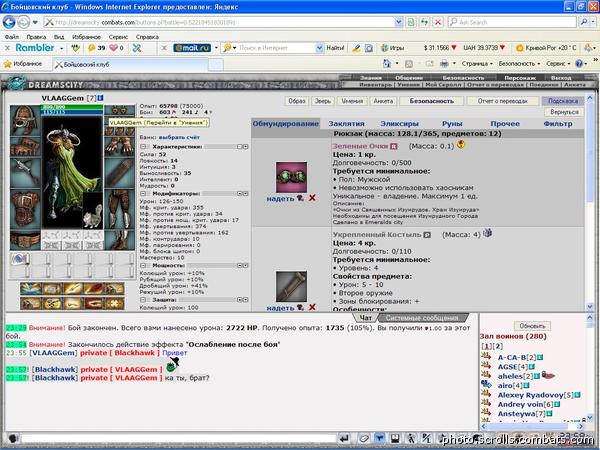The image size is (600, 450).
Task: Collapse the Характеристики section
Action: pos(143,147)
